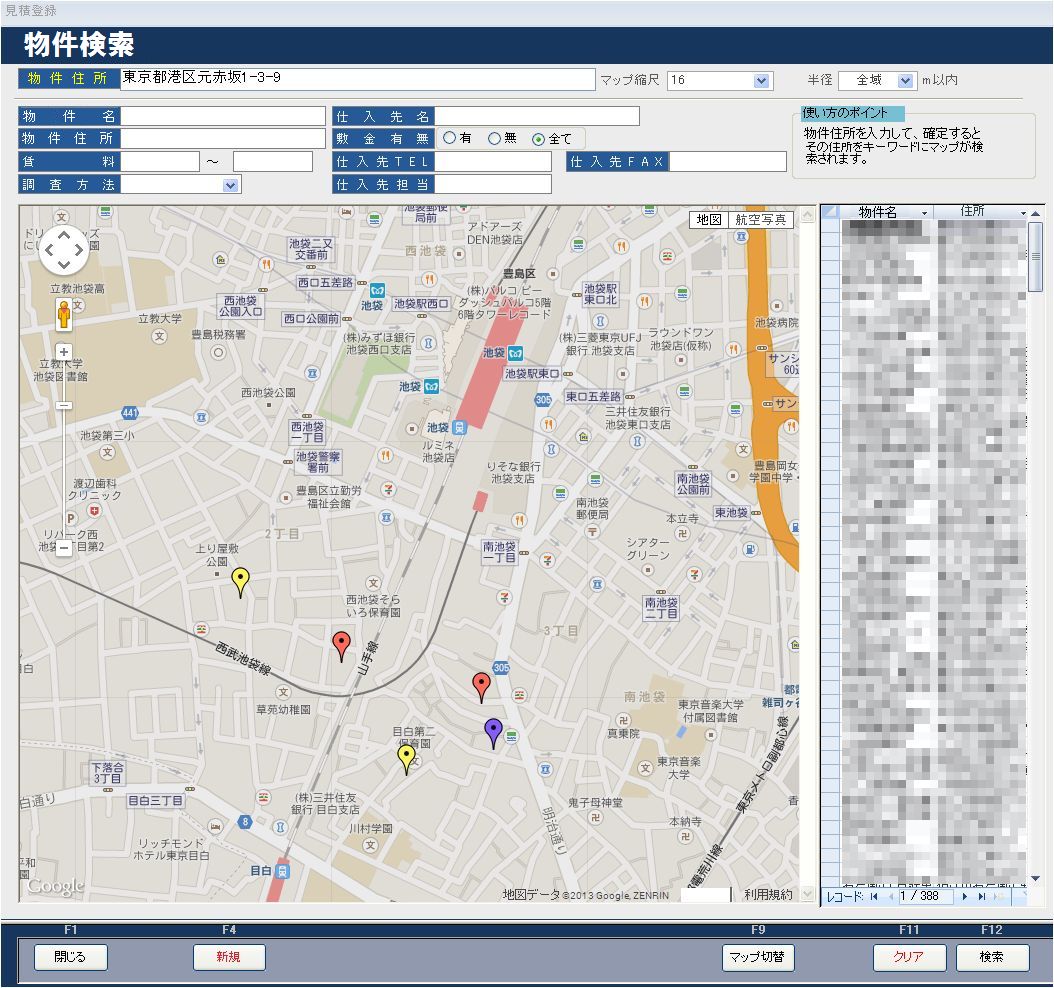Image resolution: width=1054 pixels, height=988 pixels.
Task: Click the 仕入先名 input field
Action: point(536,116)
